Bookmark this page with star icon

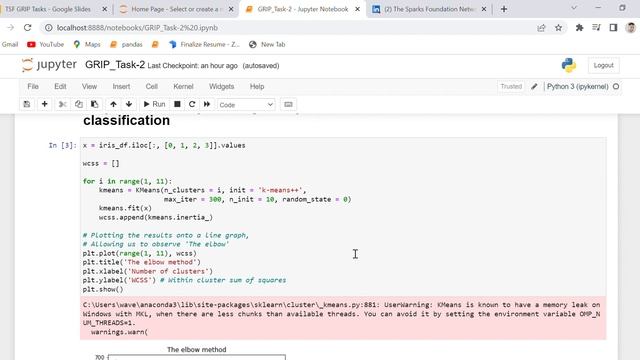point(558,28)
